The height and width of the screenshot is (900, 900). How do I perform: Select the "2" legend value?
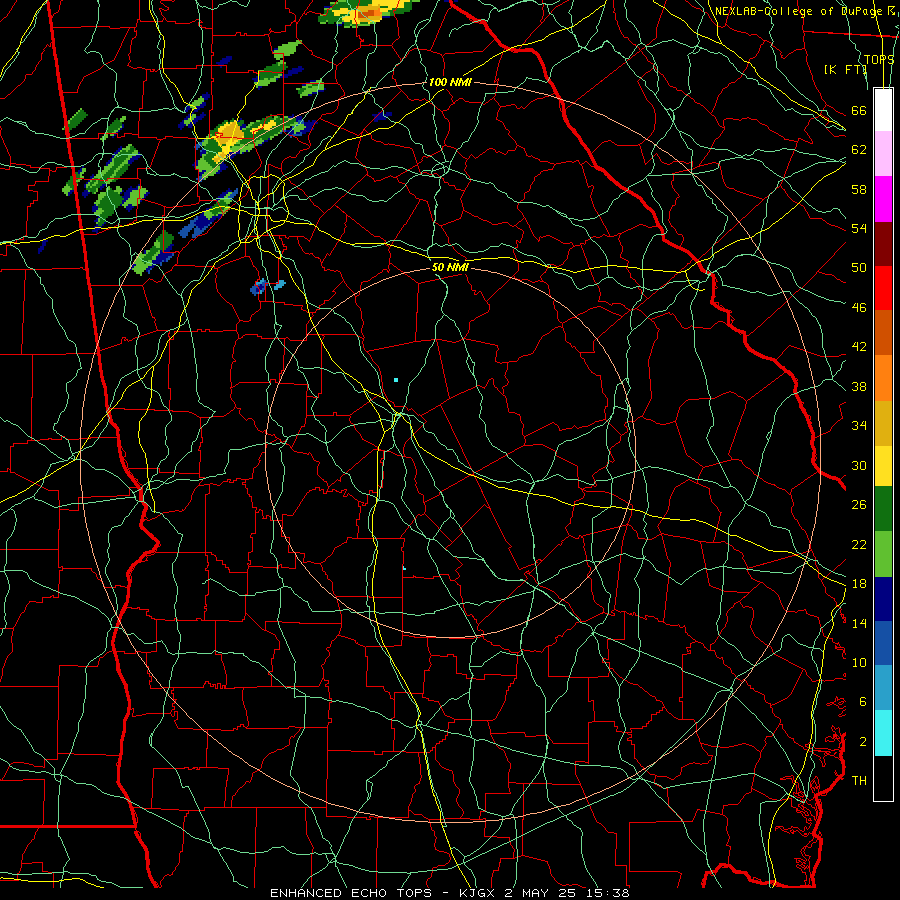click(x=862, y=741)
